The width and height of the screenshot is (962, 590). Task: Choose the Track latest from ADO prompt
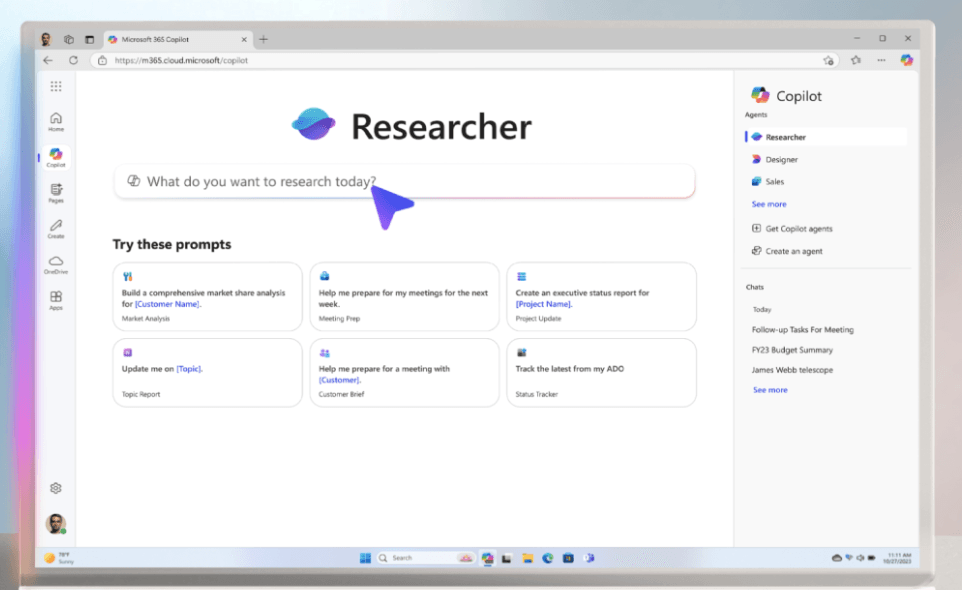click(601, 373)
